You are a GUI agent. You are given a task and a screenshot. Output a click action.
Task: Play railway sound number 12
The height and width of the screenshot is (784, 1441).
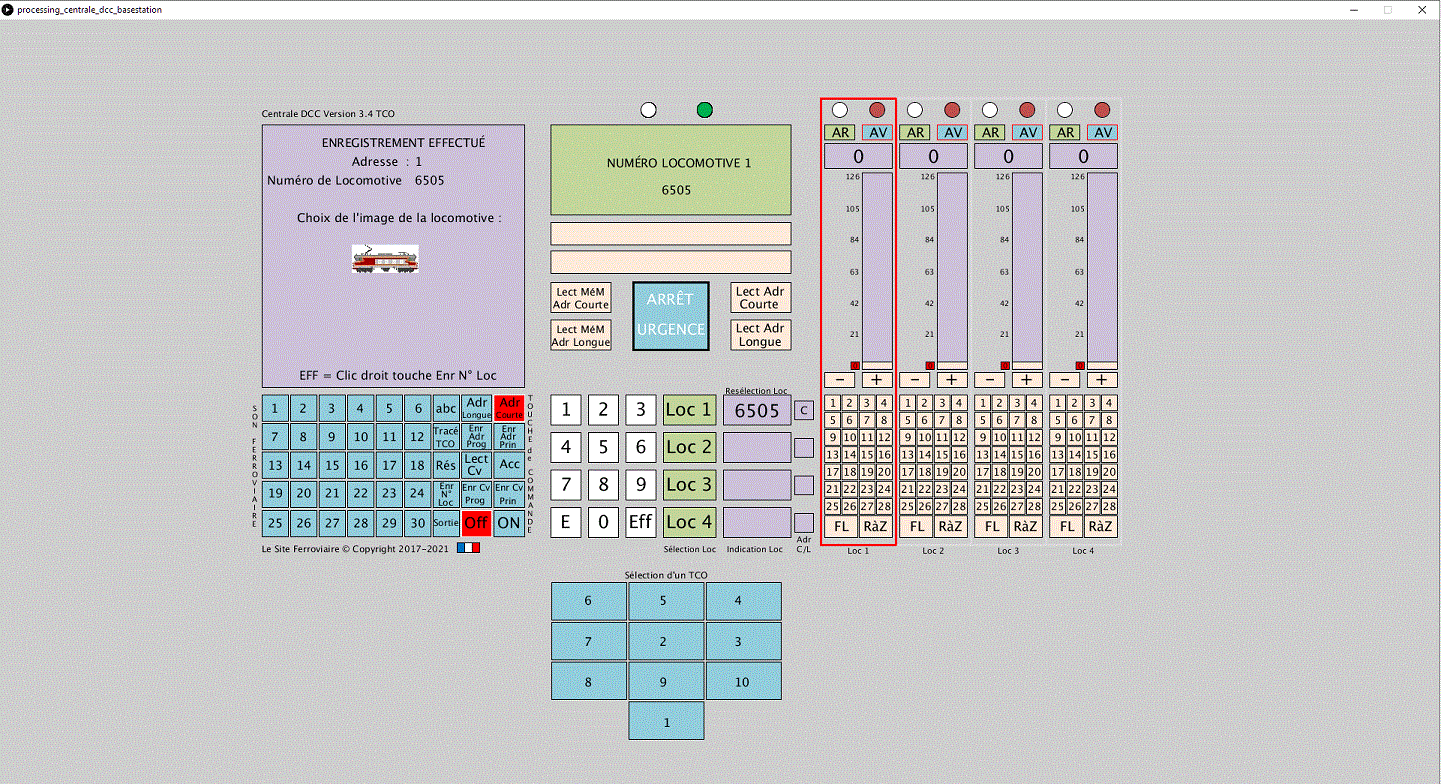tap(417, 437)
